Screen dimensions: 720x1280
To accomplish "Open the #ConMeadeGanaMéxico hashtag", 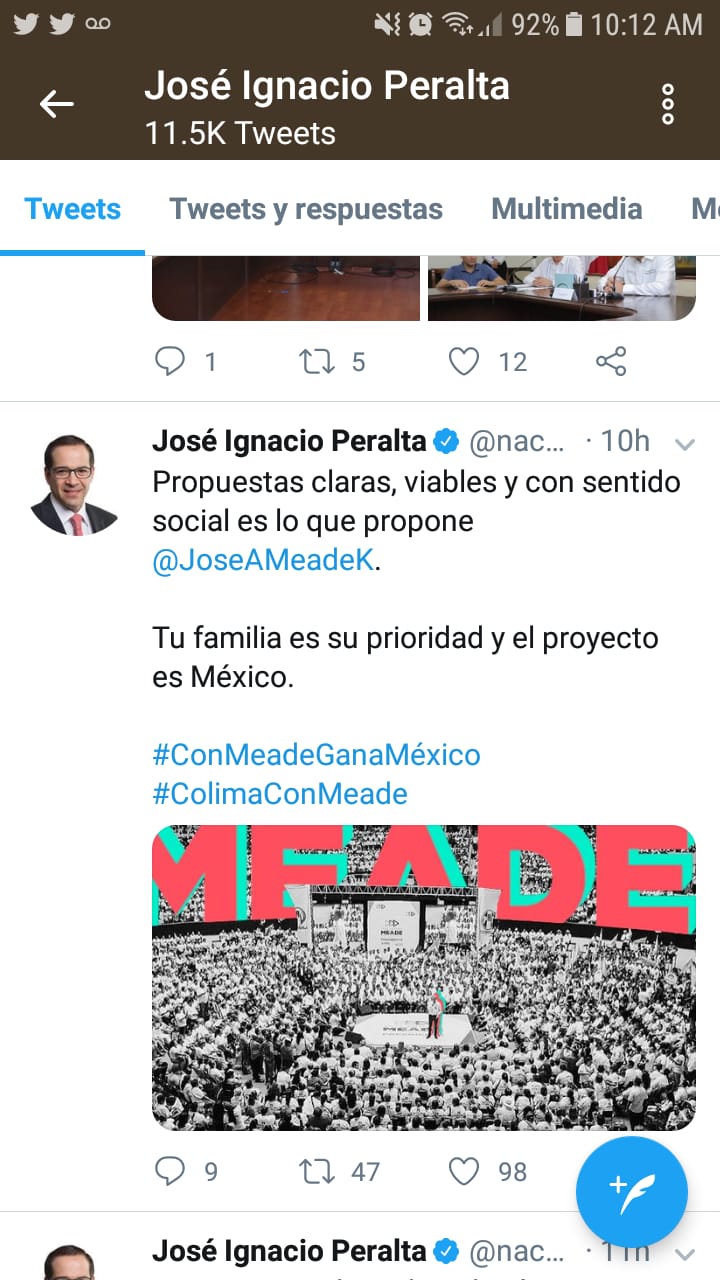I will (x=316, y=754).
